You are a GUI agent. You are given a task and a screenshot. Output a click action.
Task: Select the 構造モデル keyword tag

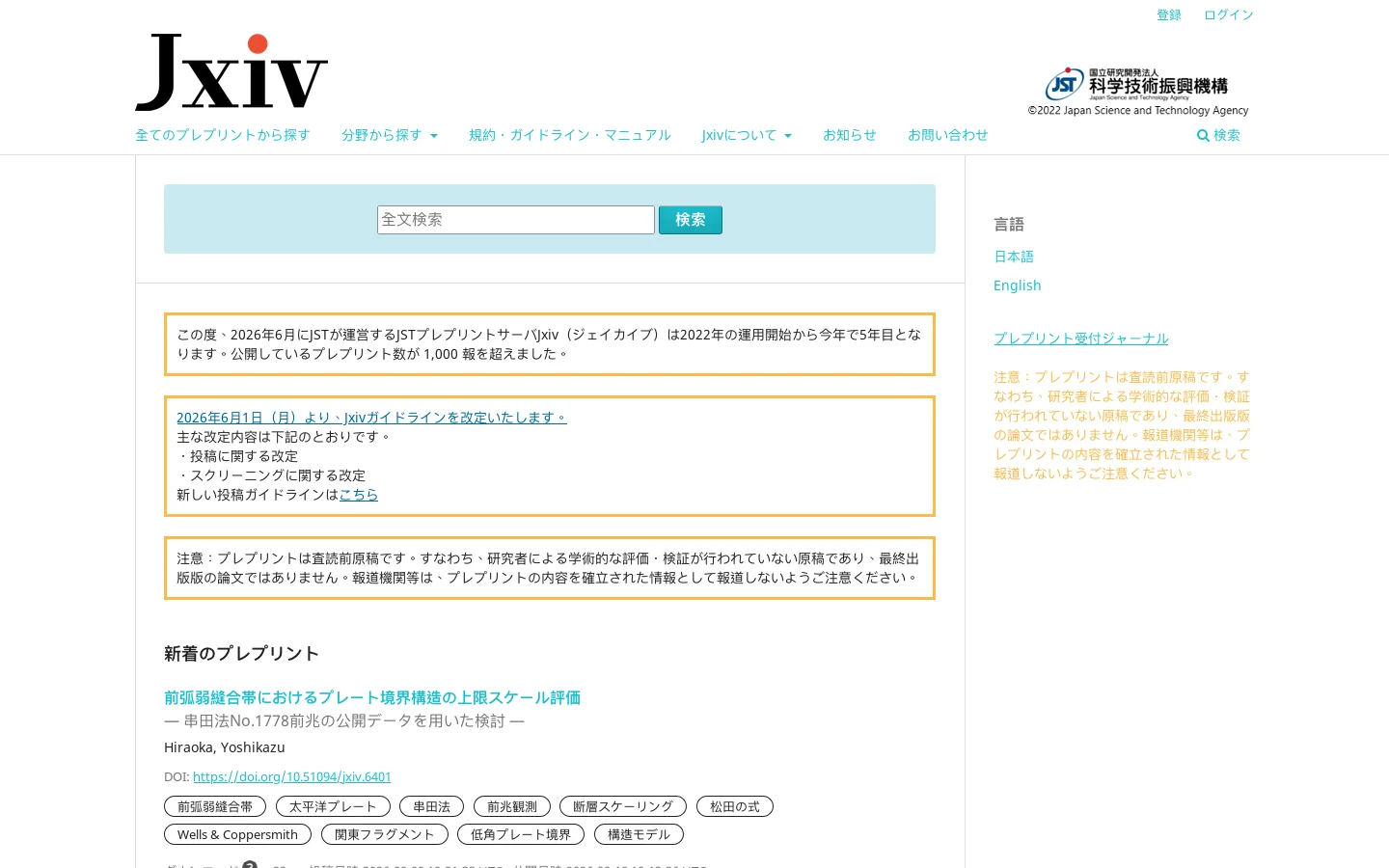tap(639, 834)
